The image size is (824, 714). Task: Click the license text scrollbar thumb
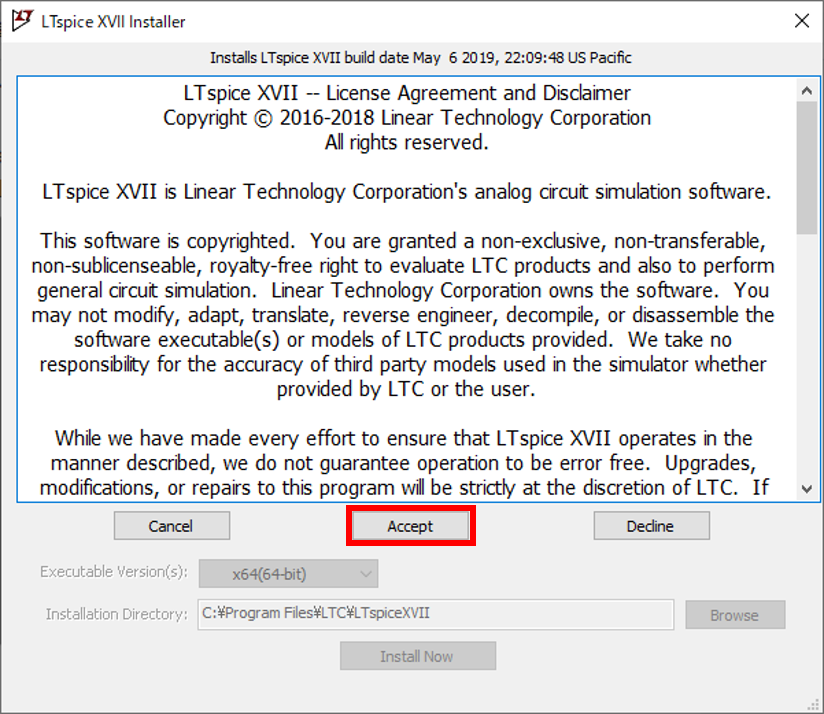(807, 168)
